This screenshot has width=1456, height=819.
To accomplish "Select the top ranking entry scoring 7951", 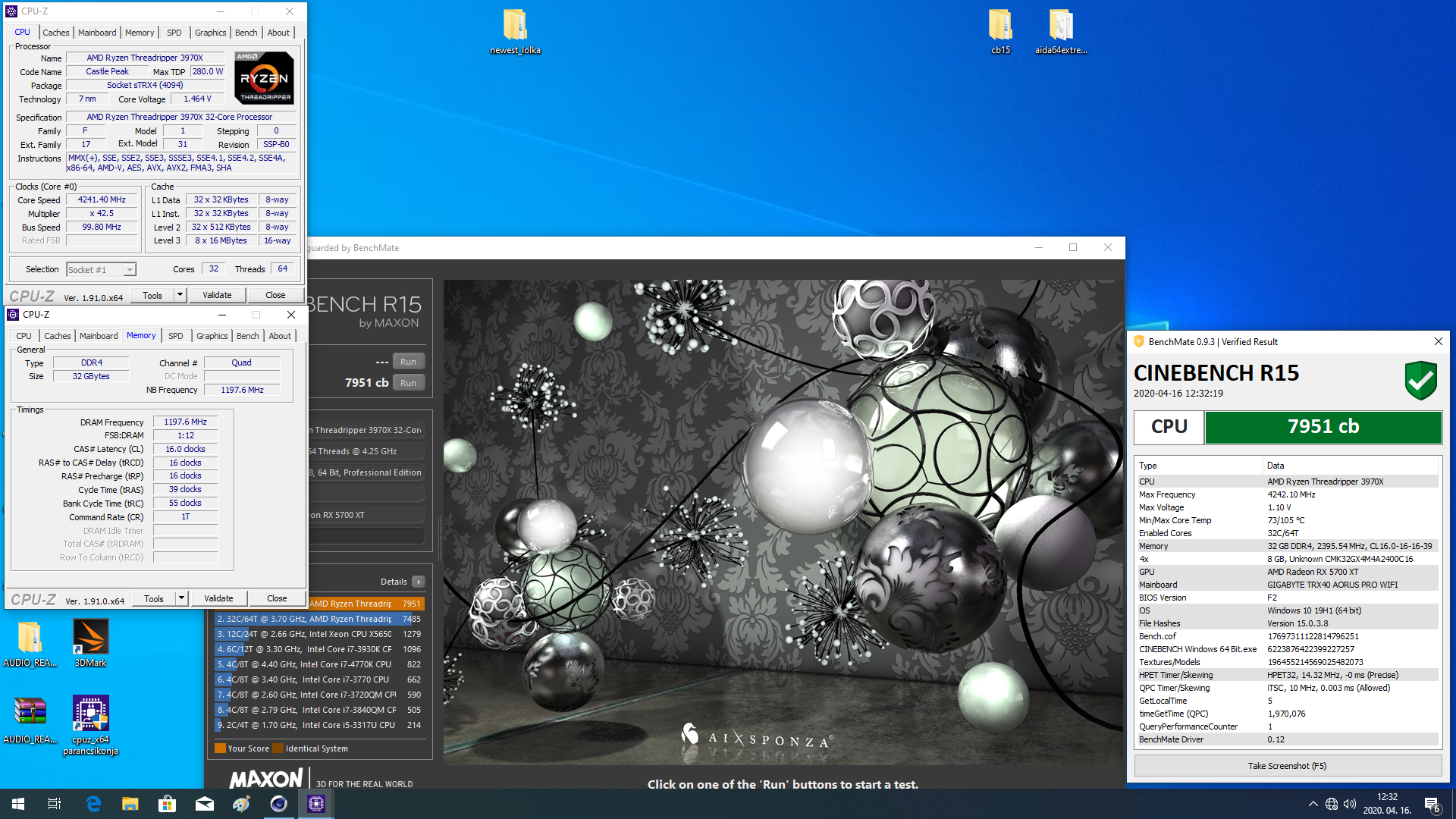I will coord(367,604).
